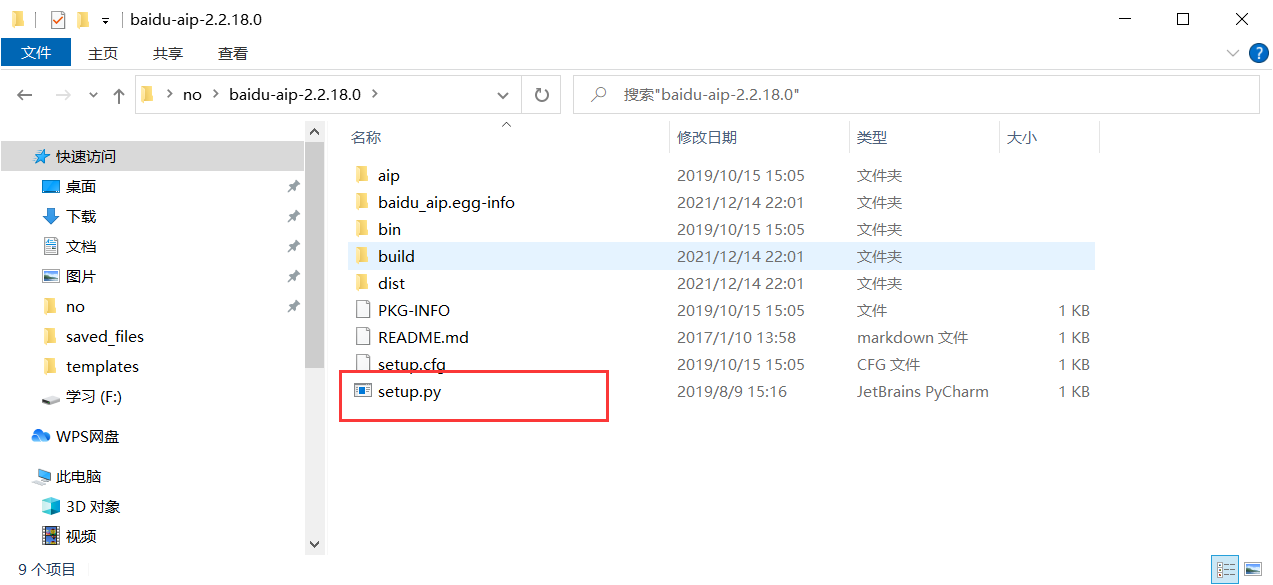Click the baidu_aip.egg-info folder name
This screenshot has width=1273, height=585.
pos(446,202)
